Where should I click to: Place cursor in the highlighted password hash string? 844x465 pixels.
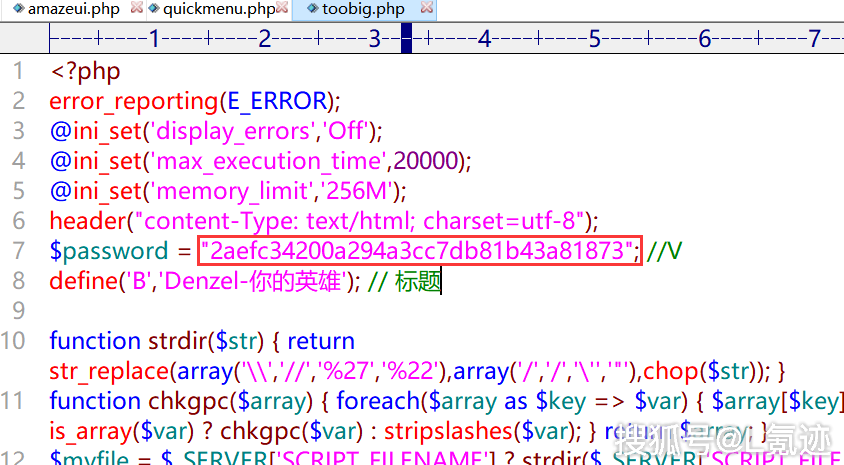tap(418, 251)
